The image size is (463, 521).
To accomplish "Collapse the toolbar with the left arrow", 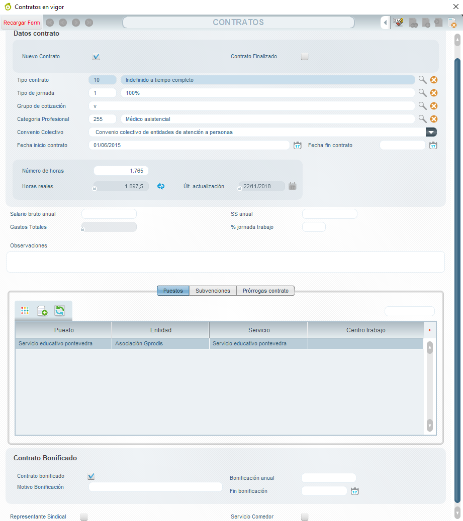I will pyautogui.click(x=385, y=23).
